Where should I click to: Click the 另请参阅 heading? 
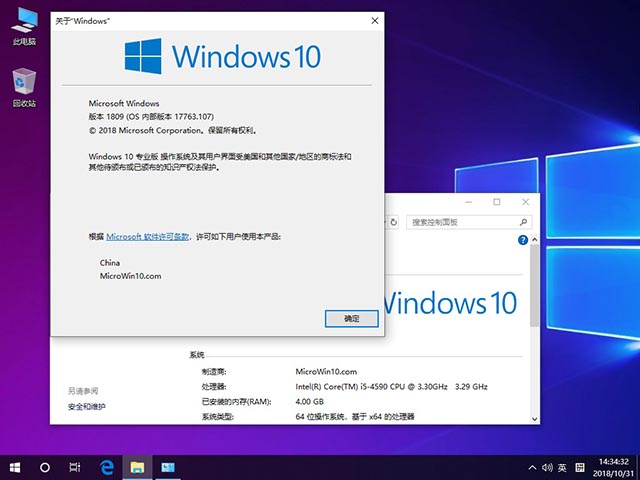point(83,391)
